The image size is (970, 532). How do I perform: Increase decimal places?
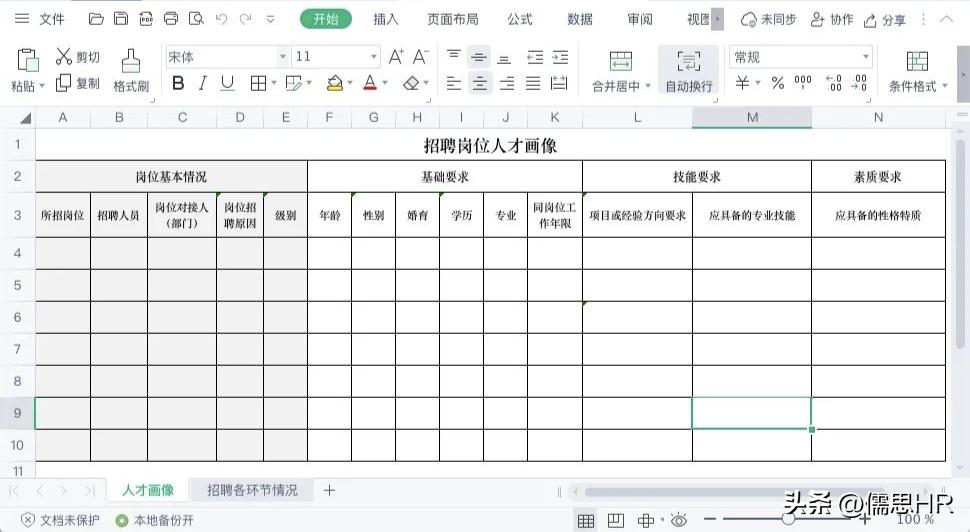click(x=834, y=82)
